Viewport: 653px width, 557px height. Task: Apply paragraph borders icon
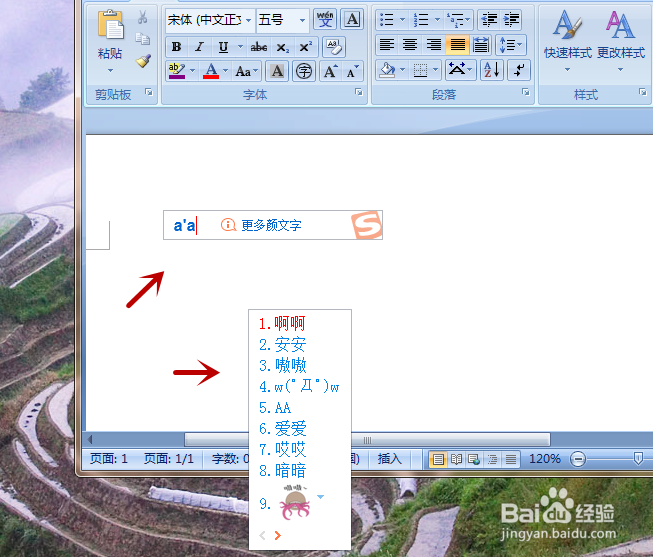(x=421, y=70)
